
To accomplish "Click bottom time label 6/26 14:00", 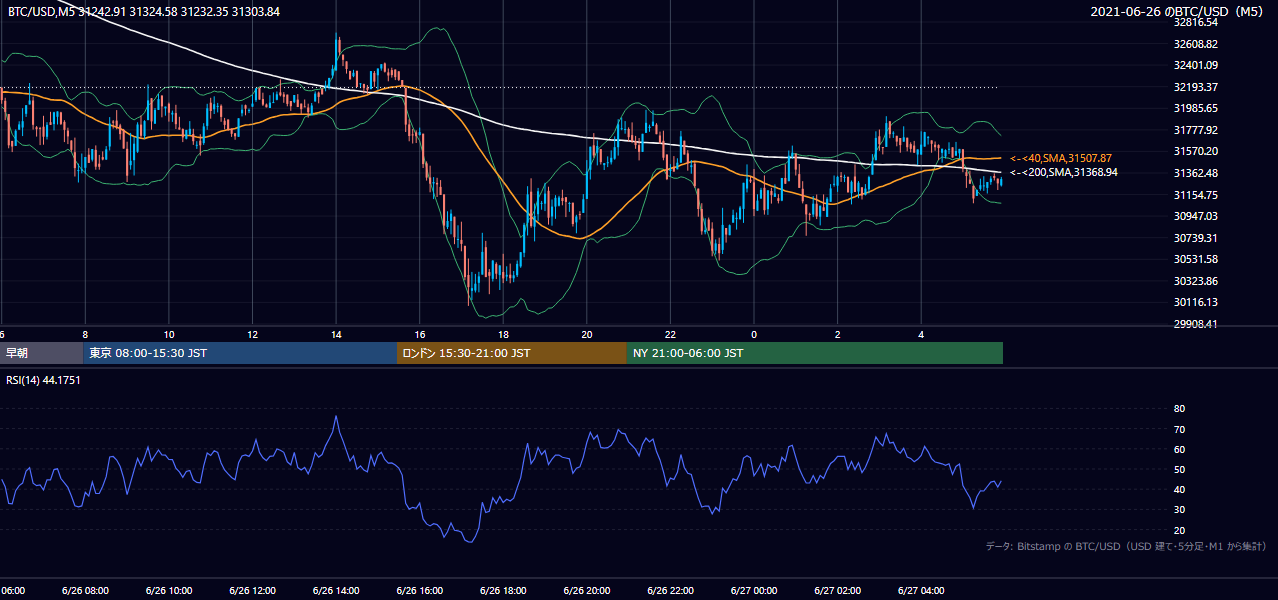I will (335, 591).
